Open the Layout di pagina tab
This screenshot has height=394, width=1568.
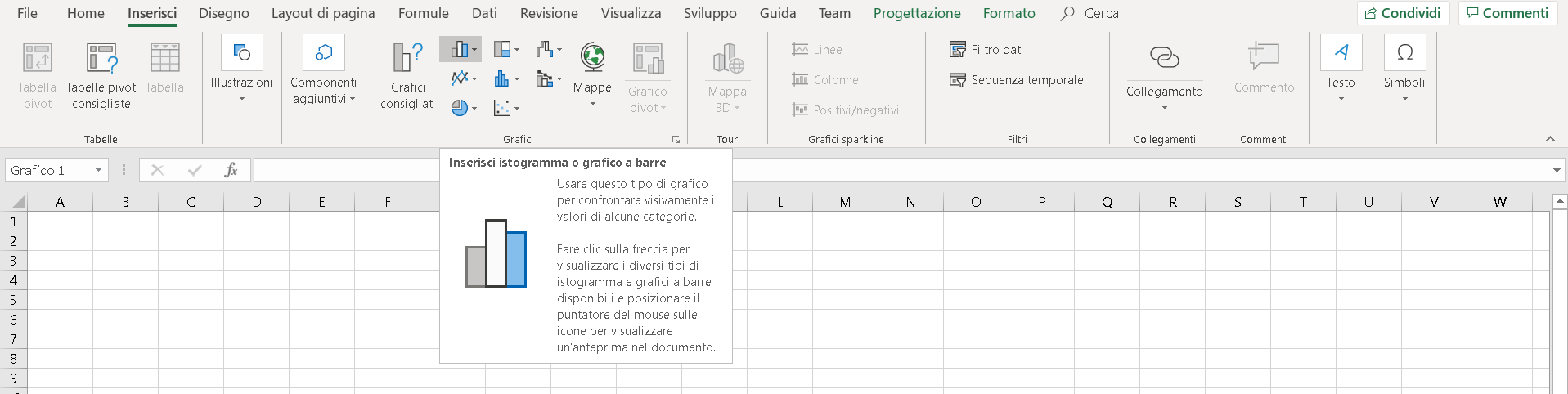click(323, 13)
